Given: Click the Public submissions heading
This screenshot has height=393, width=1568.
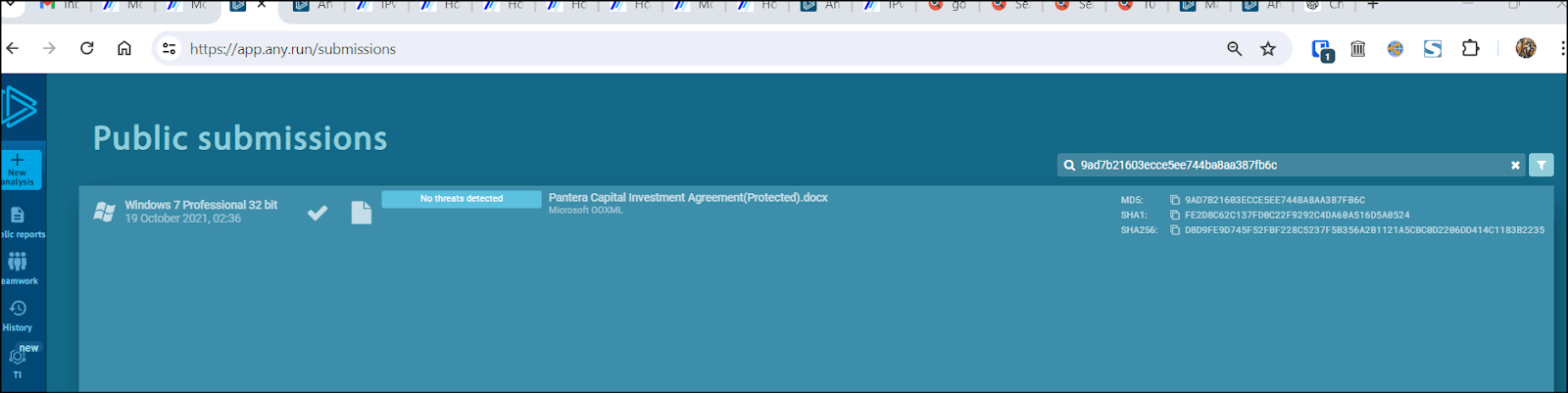Looking at the screenshot, I should click(x=240, y=138).
